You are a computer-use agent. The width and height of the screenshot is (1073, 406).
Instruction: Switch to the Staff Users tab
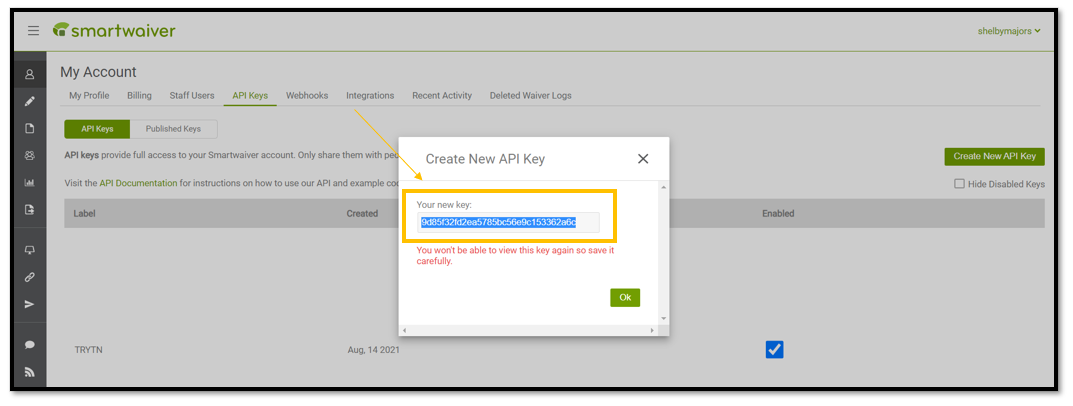[x=192, y=95]
